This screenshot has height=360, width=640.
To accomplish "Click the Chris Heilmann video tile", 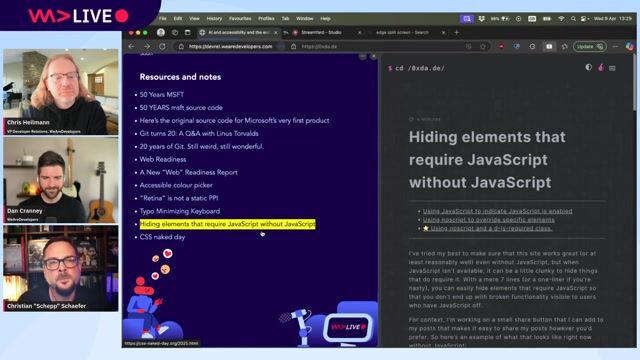I will pyautogui.click(x=61, y=92).
